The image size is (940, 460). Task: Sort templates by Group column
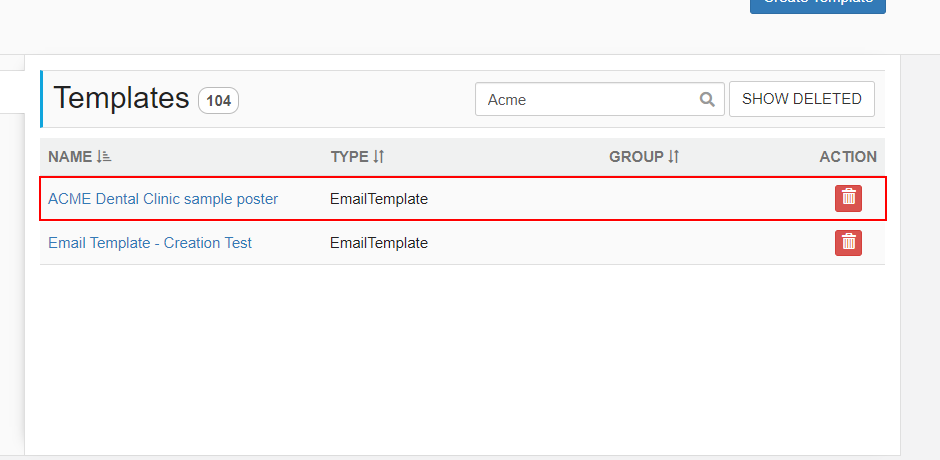pyautogui.click(x=644, y=157)
